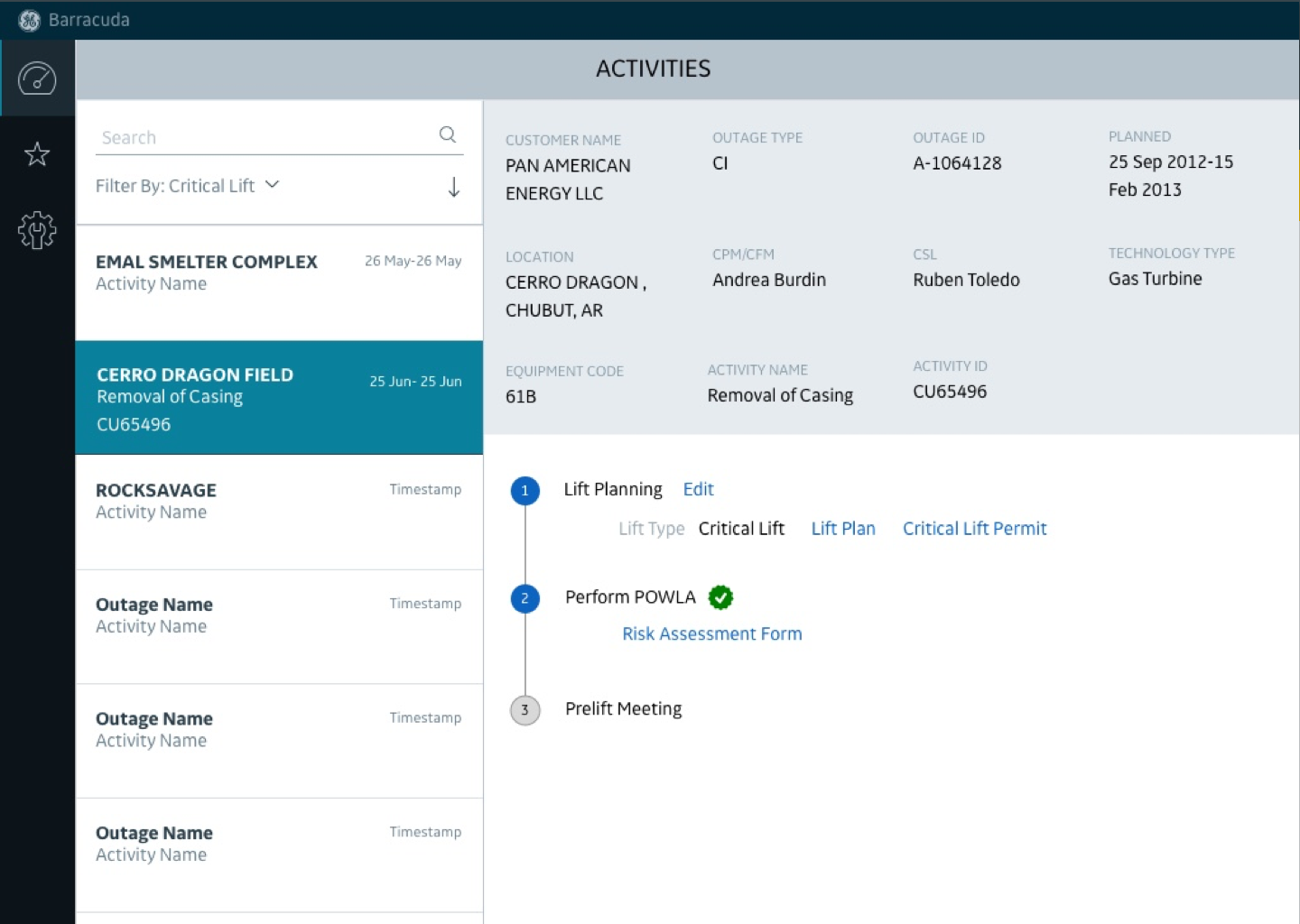Image resolution: width=1300 pixels, height=924 pixels.
Task: Open the Lift Plan link
Action: [842, 529]
